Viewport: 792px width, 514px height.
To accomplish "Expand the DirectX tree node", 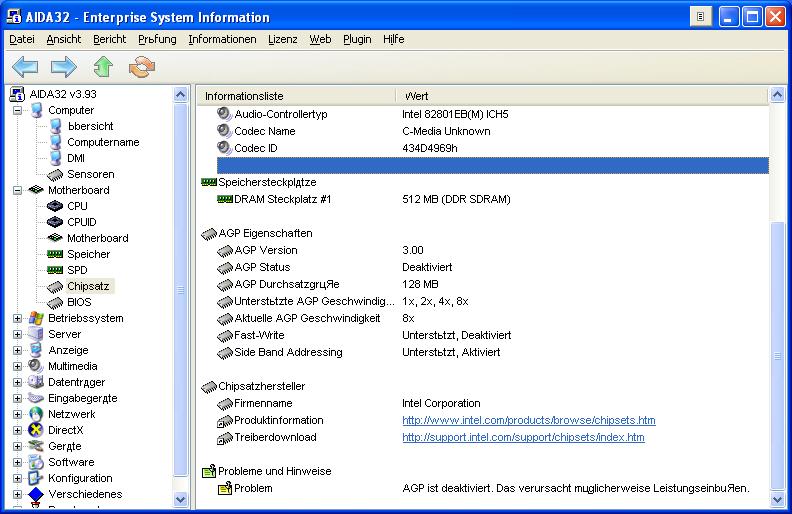I will click(x=17, y=430).
